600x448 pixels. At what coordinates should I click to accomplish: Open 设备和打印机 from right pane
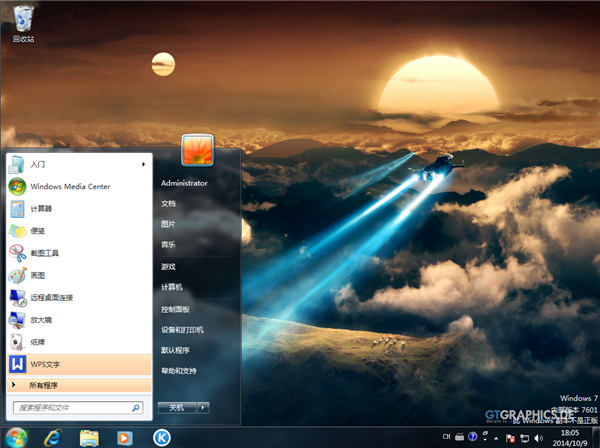tap(182, 329)
